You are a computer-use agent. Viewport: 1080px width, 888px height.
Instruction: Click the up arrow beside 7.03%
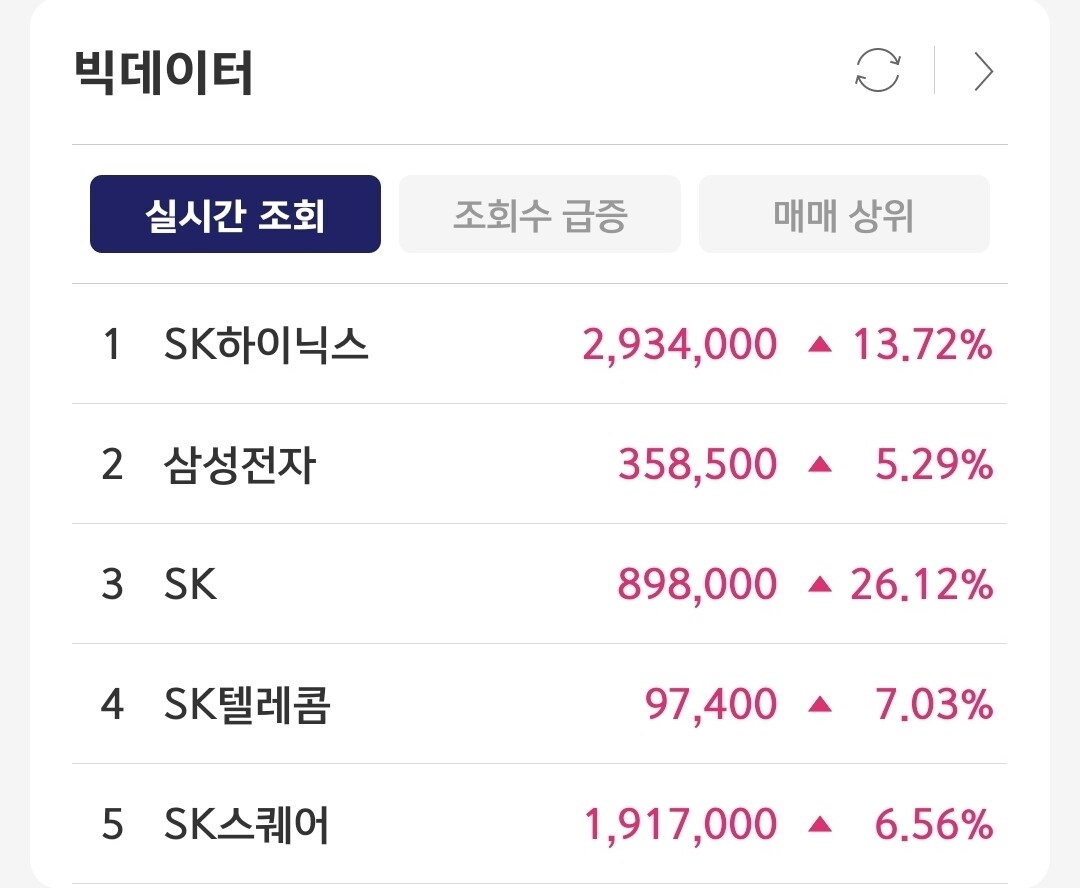pyautogui.click(x=820, y=704)
